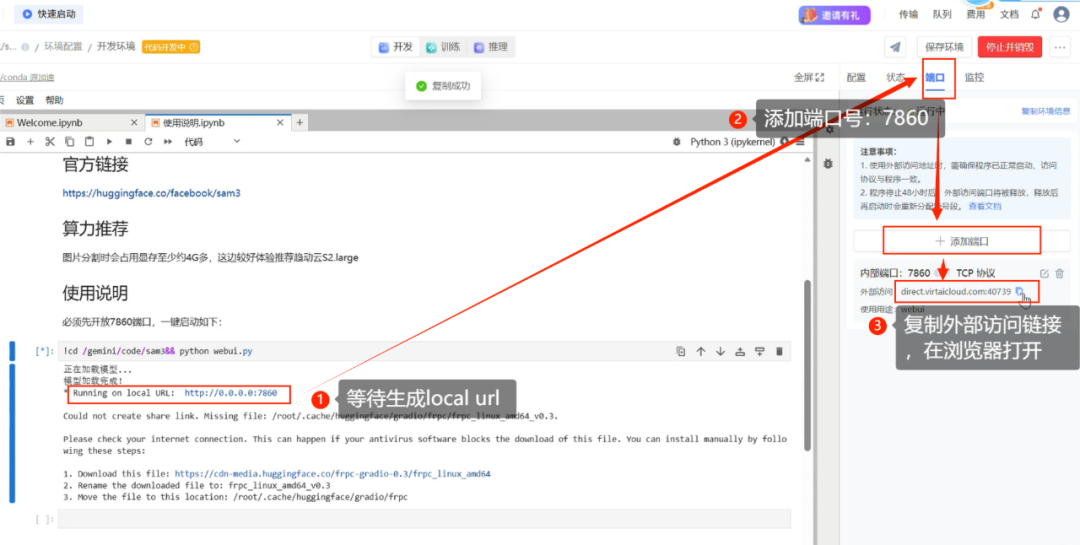This screenshot has width=1080, height=545.
Task: Switch to the 推理 mode tab
Action: pos(490,47)
